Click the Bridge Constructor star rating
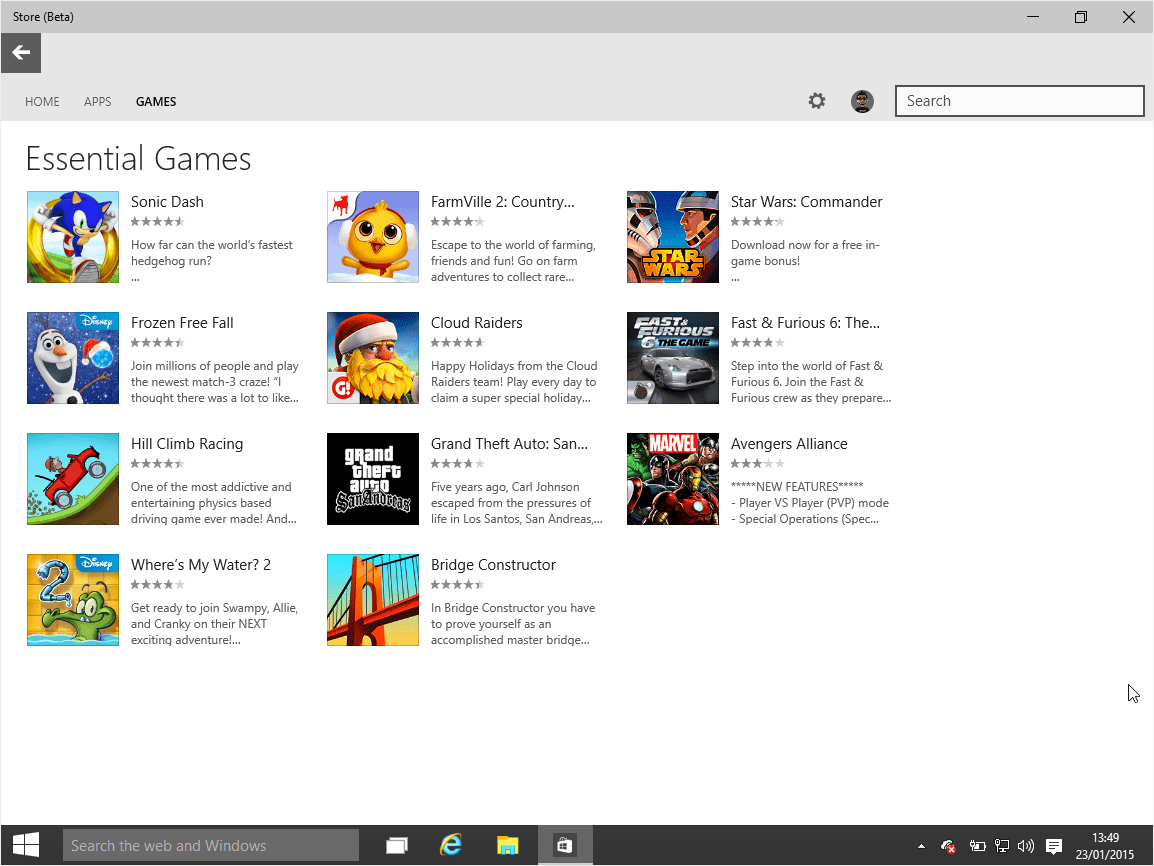Image resolution: width=1154 pixels, height=866 pixels. pos(458,584)
